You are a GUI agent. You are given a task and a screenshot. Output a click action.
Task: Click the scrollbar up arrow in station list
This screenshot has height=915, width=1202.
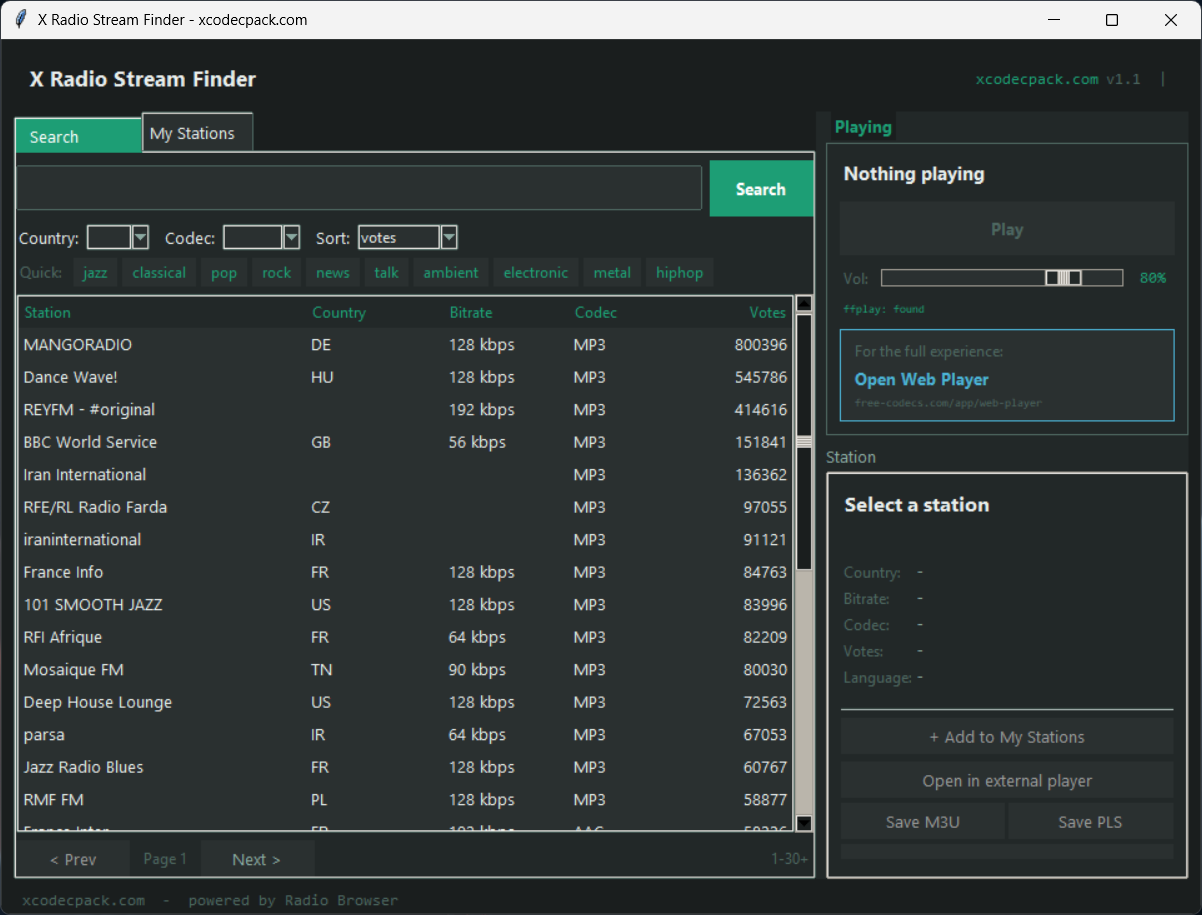pyautogui.click(x=804, y=305)
